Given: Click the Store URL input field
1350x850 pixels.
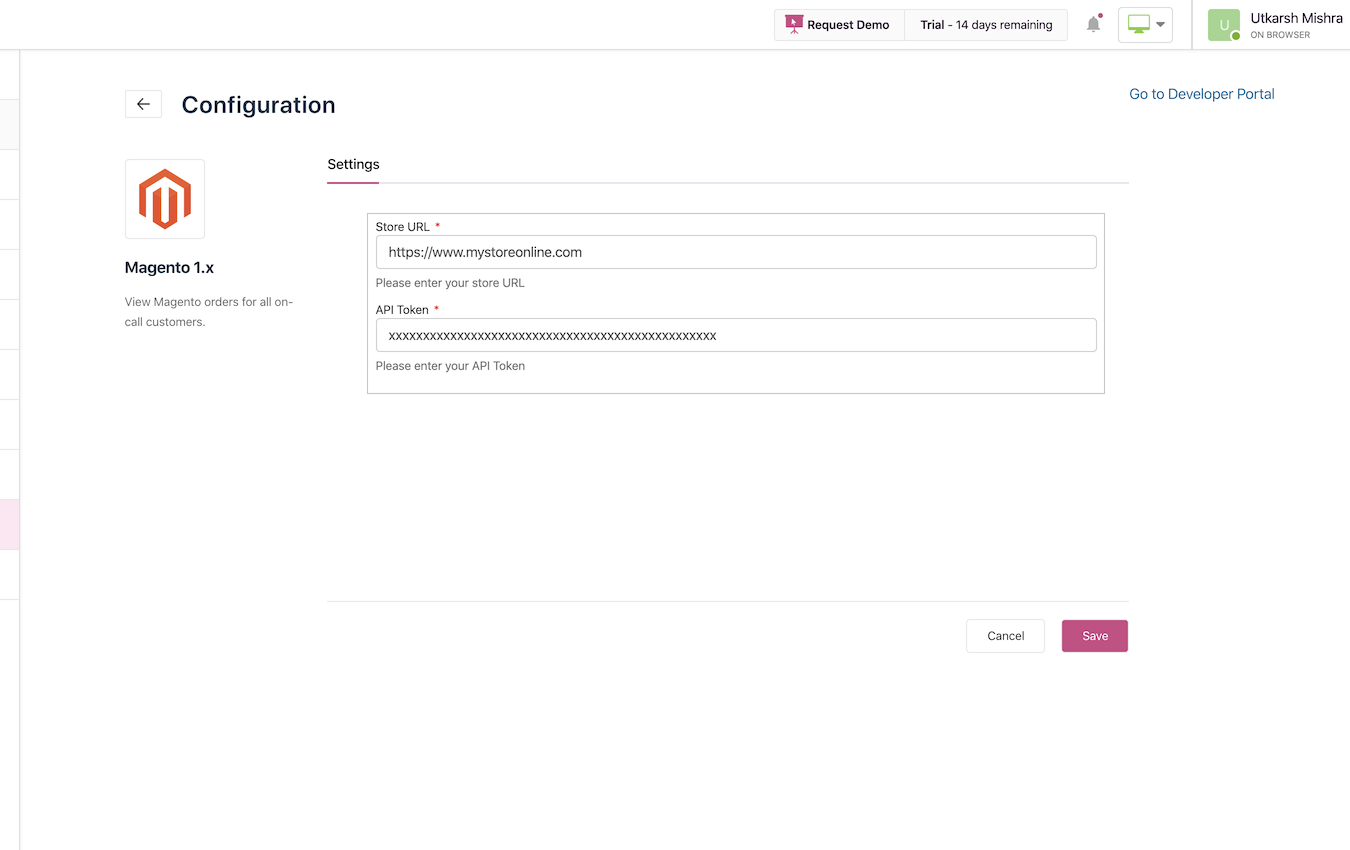Looking at the screenshot, I should click(x=735, y=252).
